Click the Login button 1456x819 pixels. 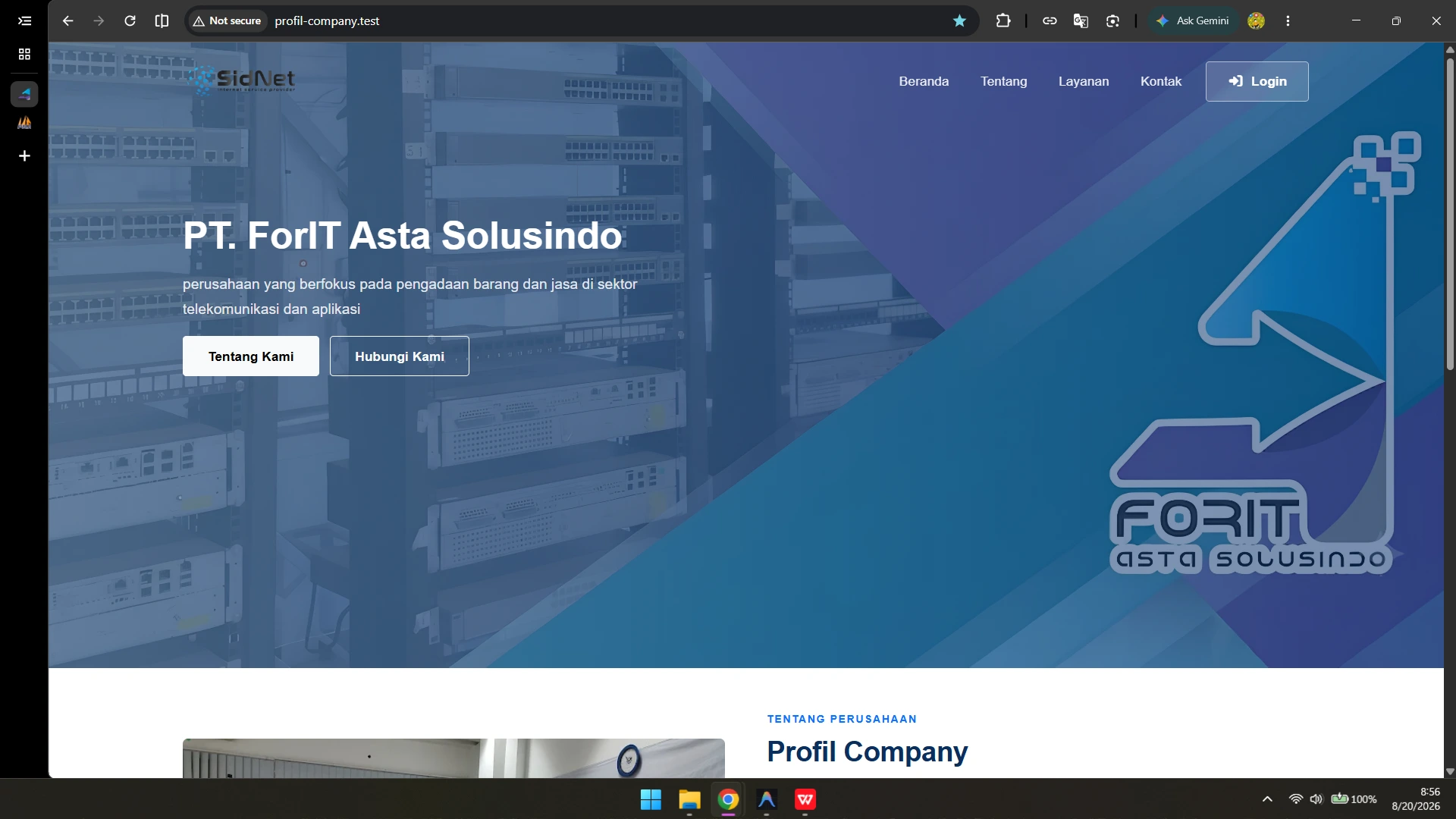tap(1257, 81)
